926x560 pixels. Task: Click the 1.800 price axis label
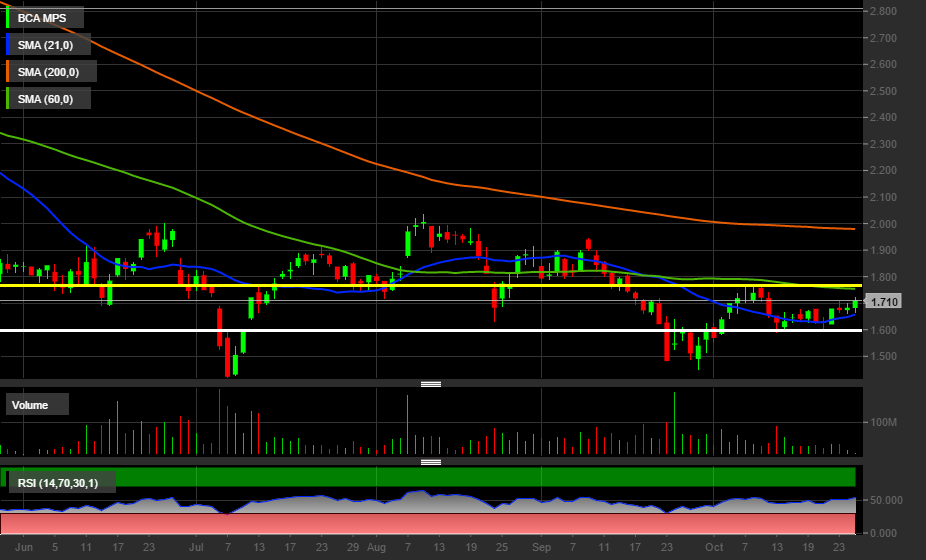coord(883,276)
